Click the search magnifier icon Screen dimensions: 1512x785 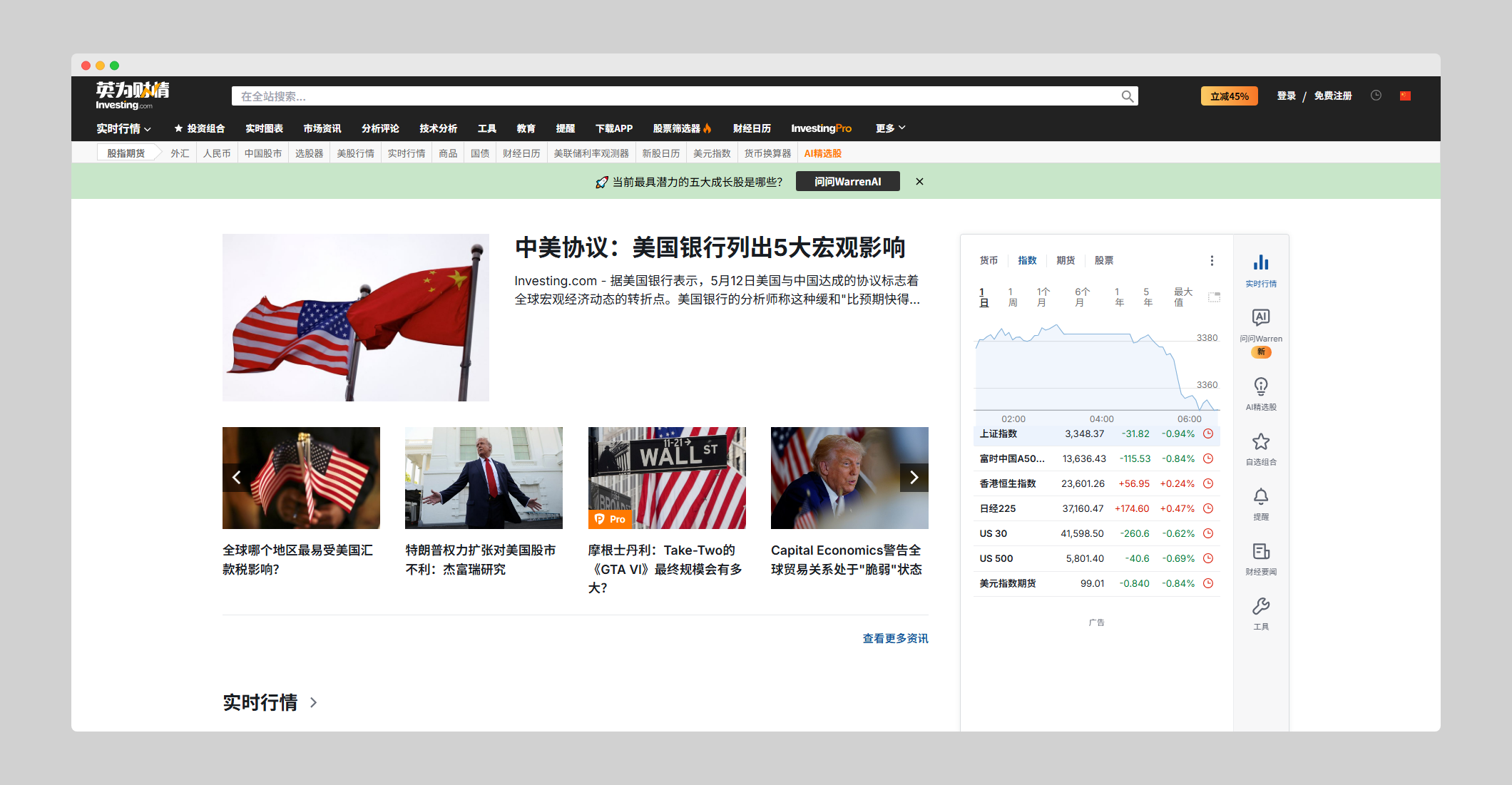pos(1127,96)
